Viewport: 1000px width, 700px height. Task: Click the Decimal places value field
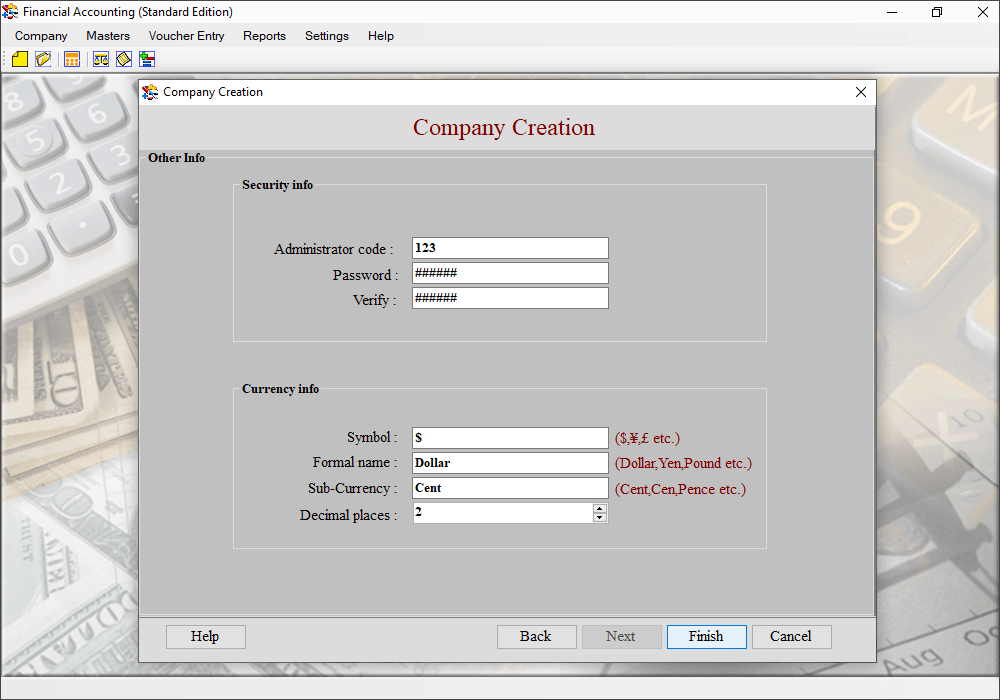503,513
